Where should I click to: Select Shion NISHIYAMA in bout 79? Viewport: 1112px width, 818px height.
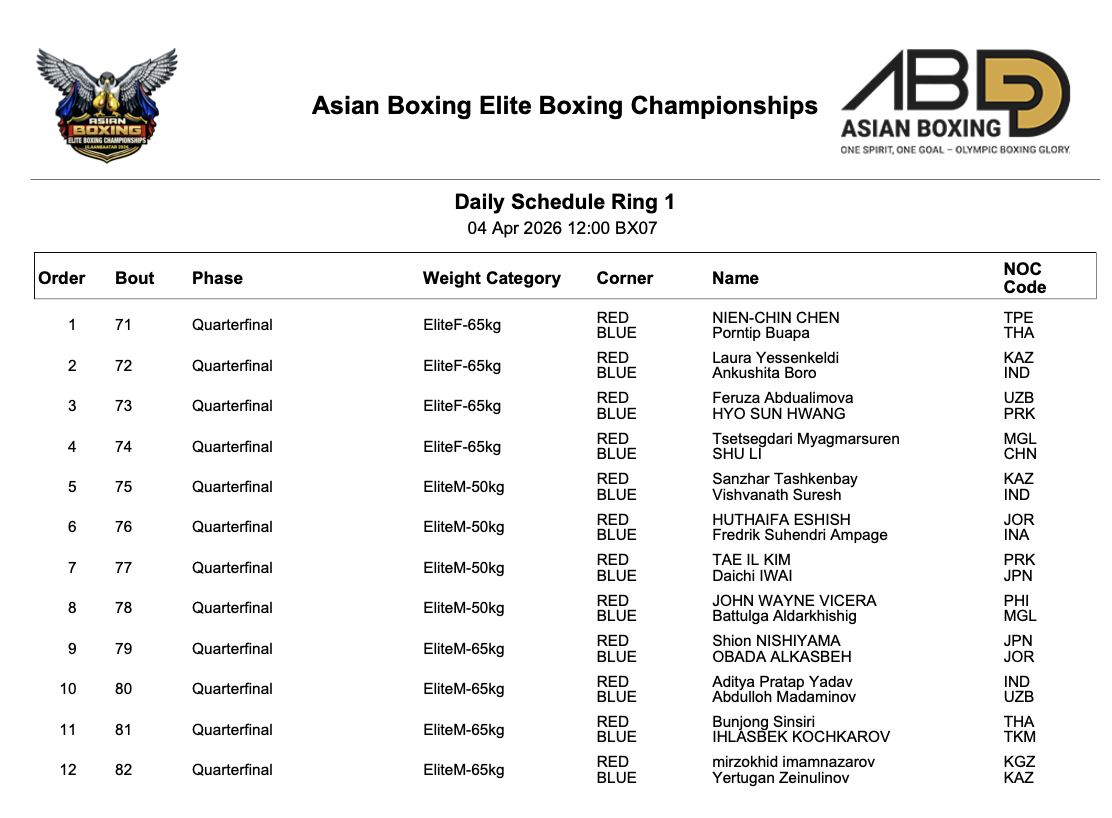point(776,641)
